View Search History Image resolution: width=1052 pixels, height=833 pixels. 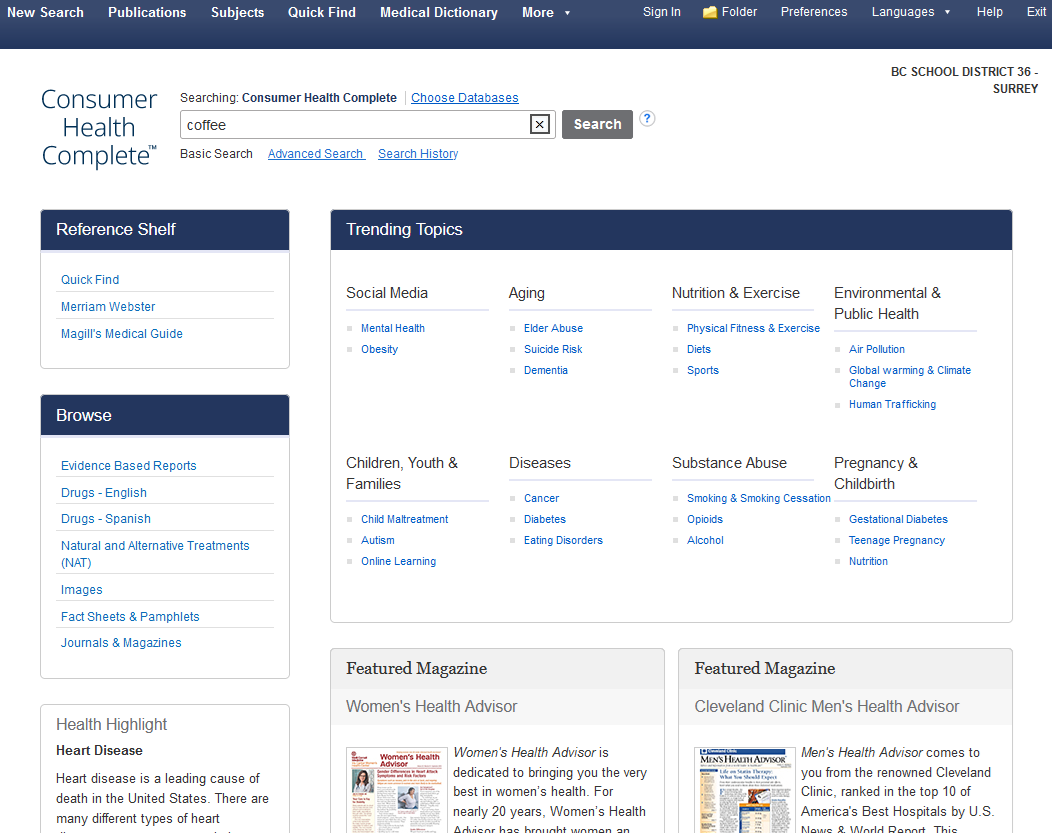pyautogui.click(x=418, y=154)
